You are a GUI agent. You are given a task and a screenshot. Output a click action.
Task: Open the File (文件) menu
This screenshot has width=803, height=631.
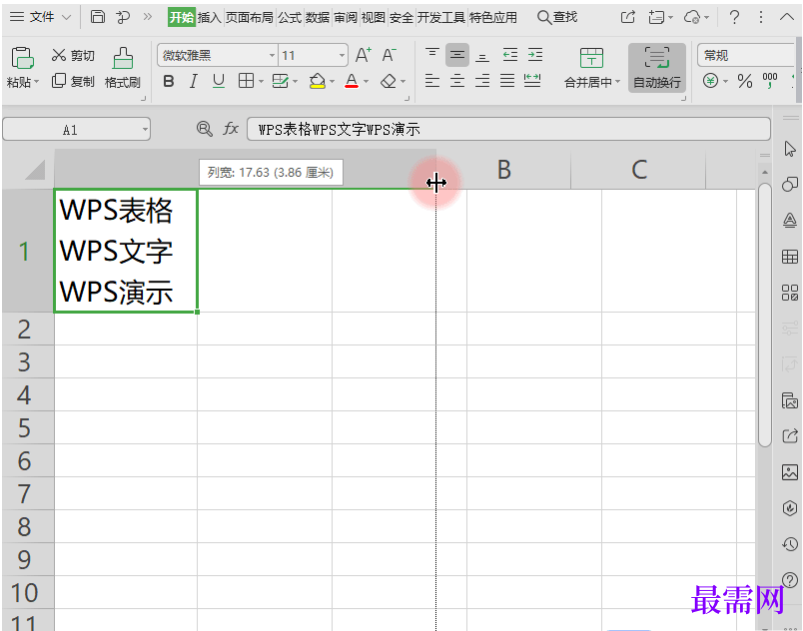click(x=40, y=17)
